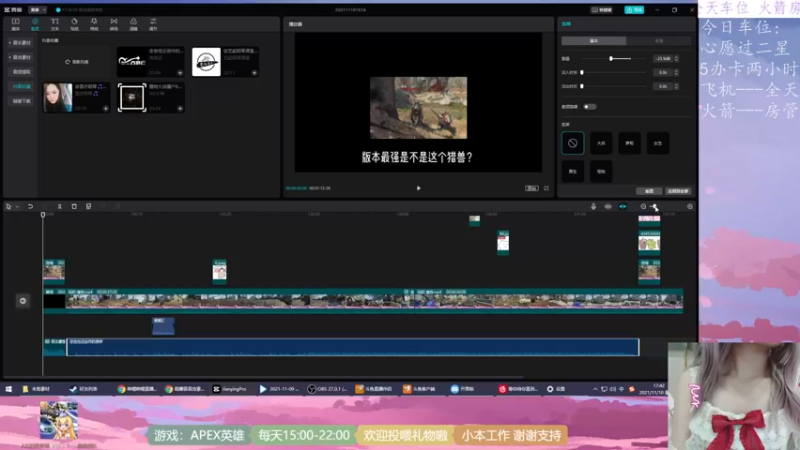Select 抖音收藏 in the left sidebar
Screen dimensions: 800x450
pos(21,86)
